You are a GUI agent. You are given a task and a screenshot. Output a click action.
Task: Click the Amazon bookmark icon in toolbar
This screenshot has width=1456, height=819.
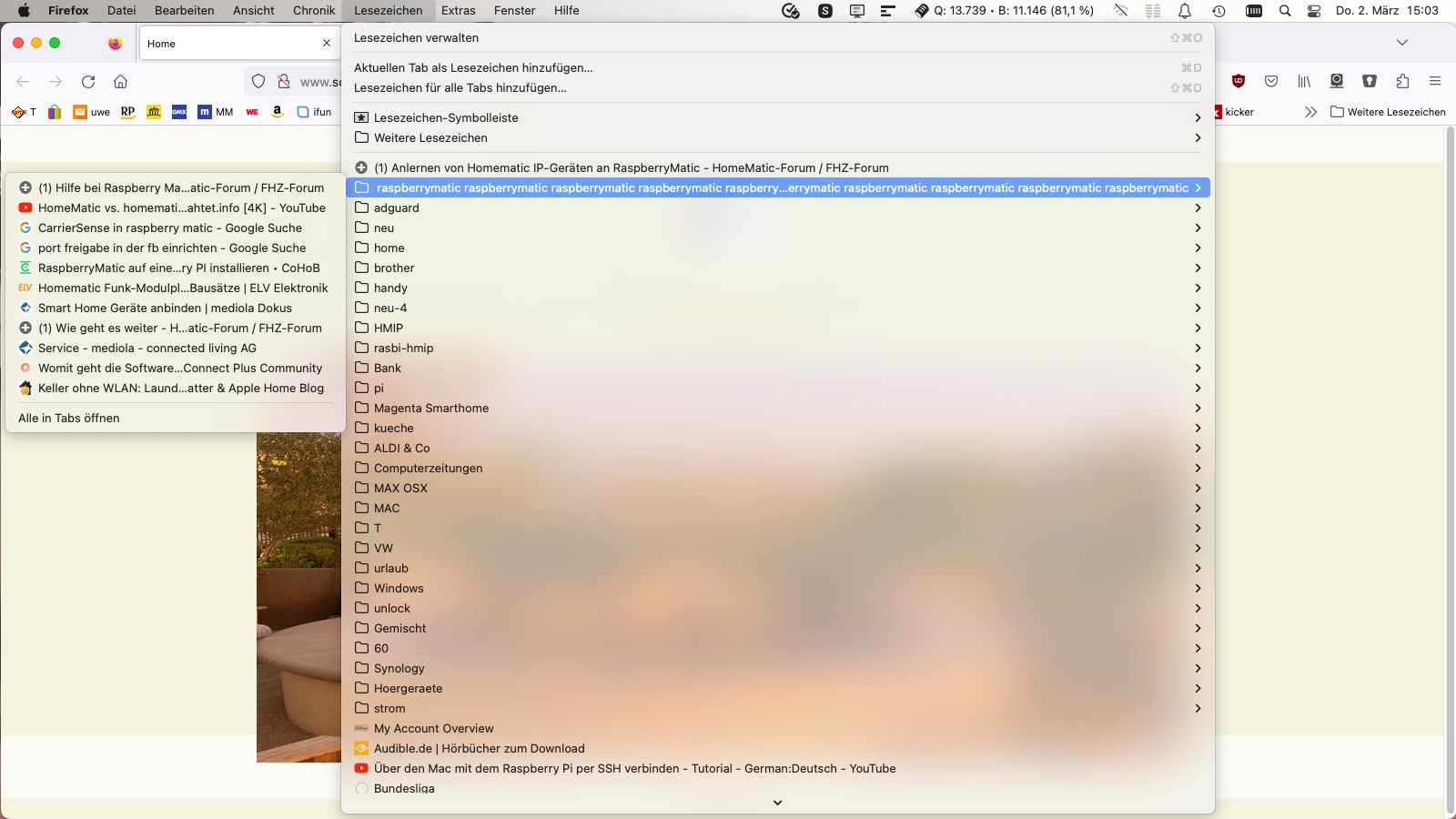[278, 112]
